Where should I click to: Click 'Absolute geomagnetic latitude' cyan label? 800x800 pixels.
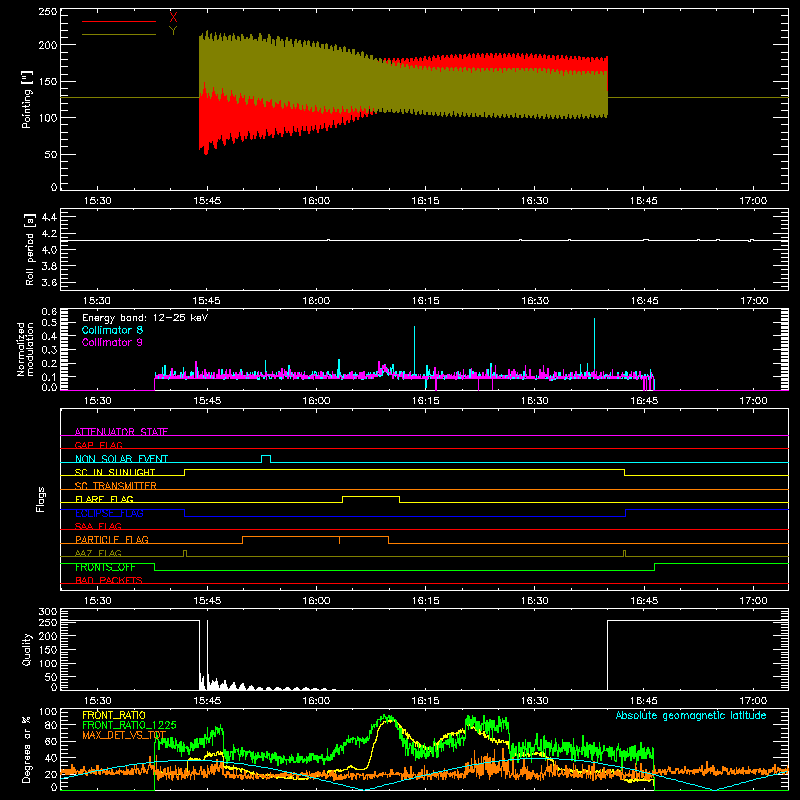point(691,715)
